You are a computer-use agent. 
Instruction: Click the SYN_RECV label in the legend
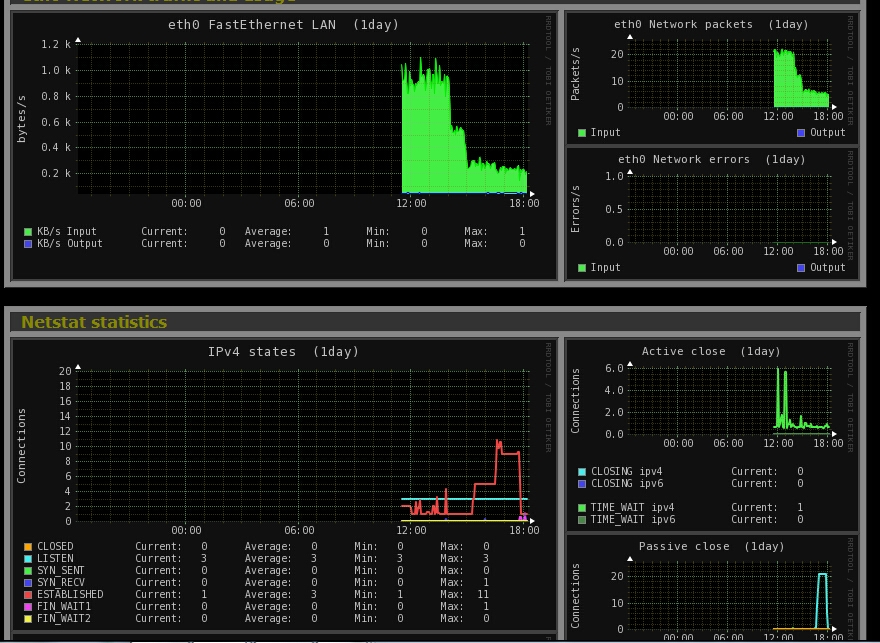61,582
